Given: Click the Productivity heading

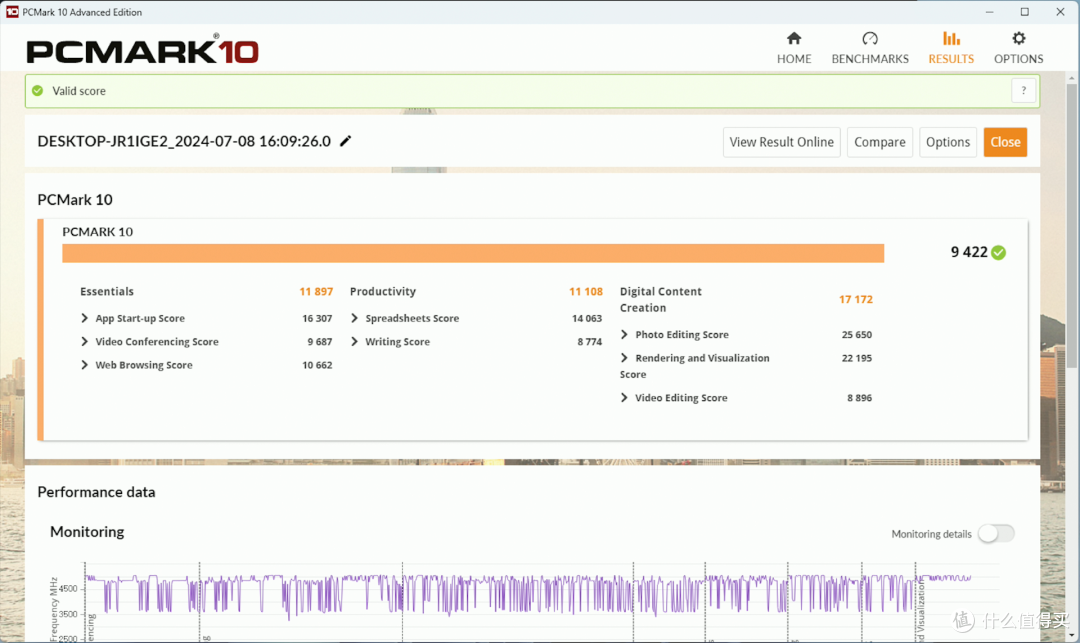Looking at the screenshot, I should point(383,292).
